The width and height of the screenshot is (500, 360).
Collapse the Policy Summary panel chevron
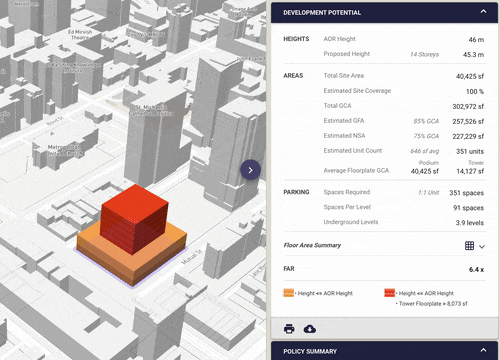pos(483,350)
